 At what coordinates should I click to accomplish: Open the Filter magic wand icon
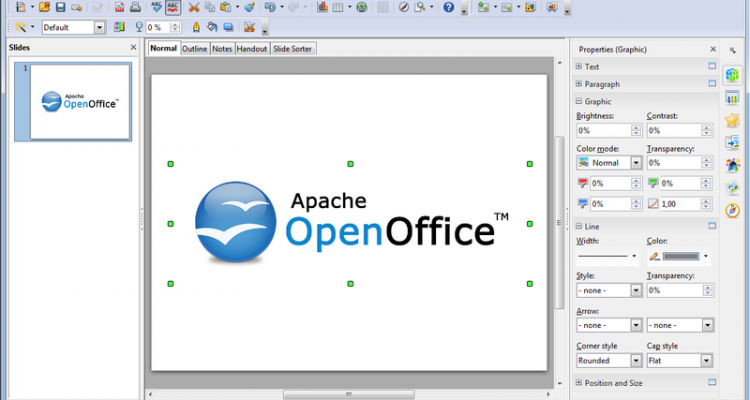click(x=21, y=27)
